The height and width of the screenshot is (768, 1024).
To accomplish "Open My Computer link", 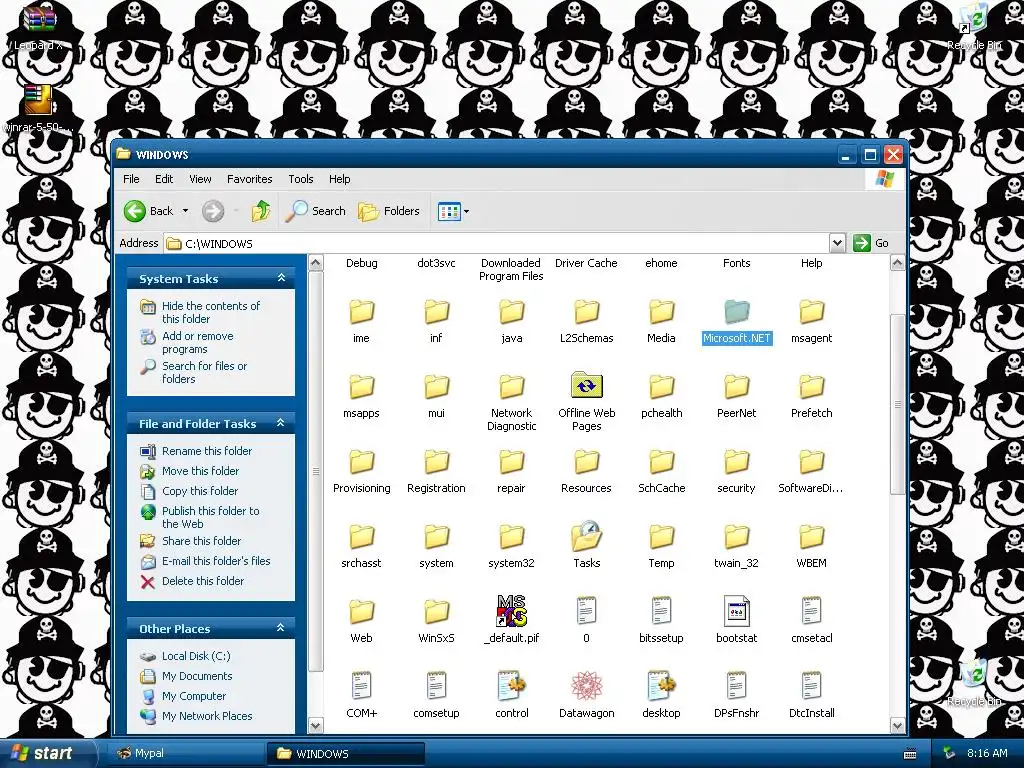I will pos(193,696).
